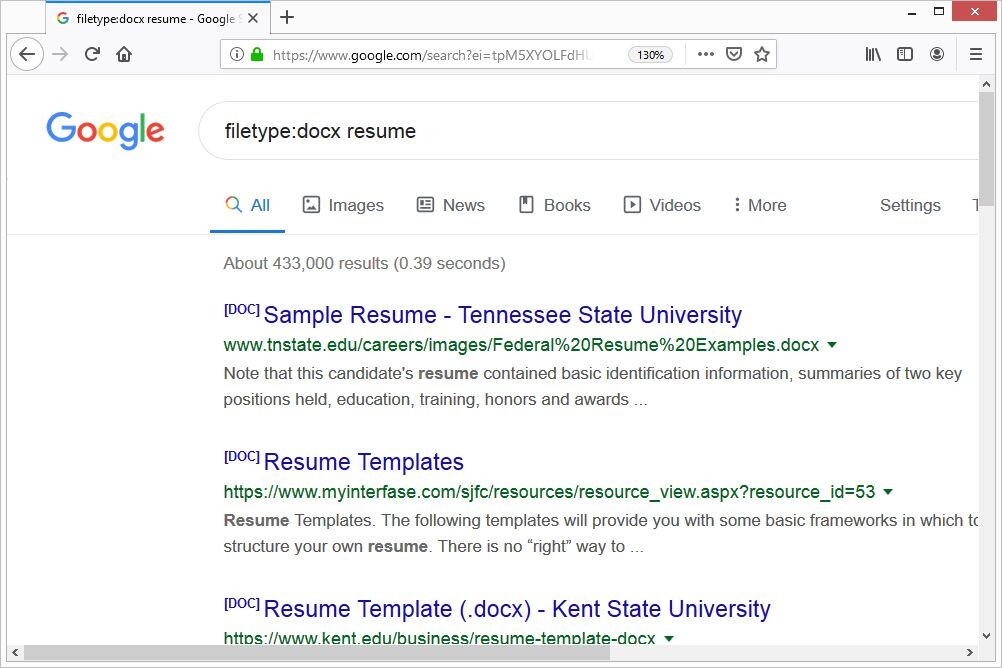The image size is (1002, 668).
Task: Expand options arrow for kent.edu result
Action: (x=669, y=639)
